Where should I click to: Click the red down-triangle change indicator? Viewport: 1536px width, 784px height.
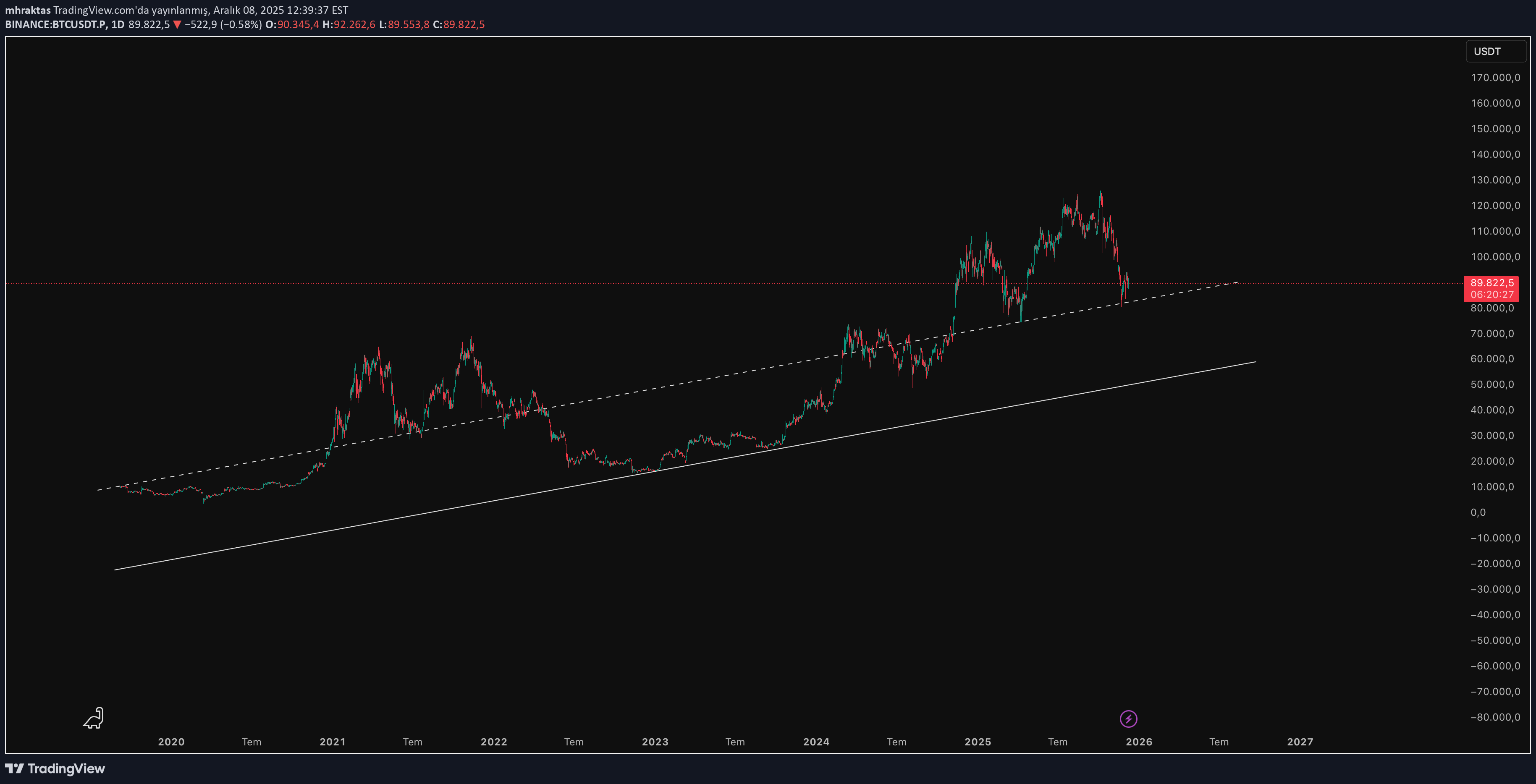[177, 24]
